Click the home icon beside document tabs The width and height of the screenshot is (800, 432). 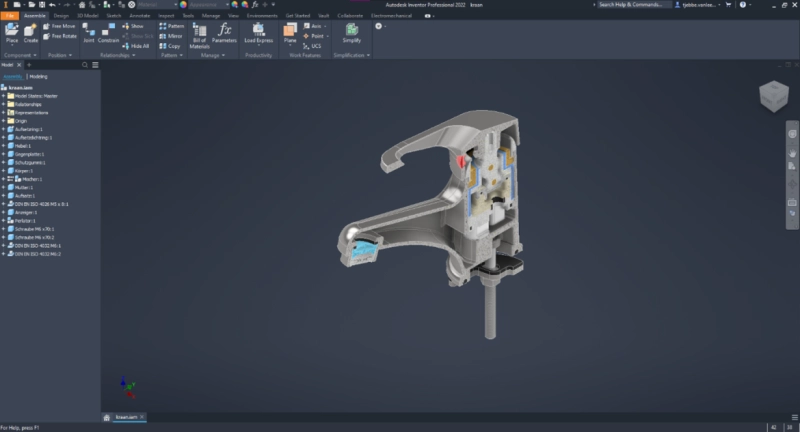pos(107,417)
